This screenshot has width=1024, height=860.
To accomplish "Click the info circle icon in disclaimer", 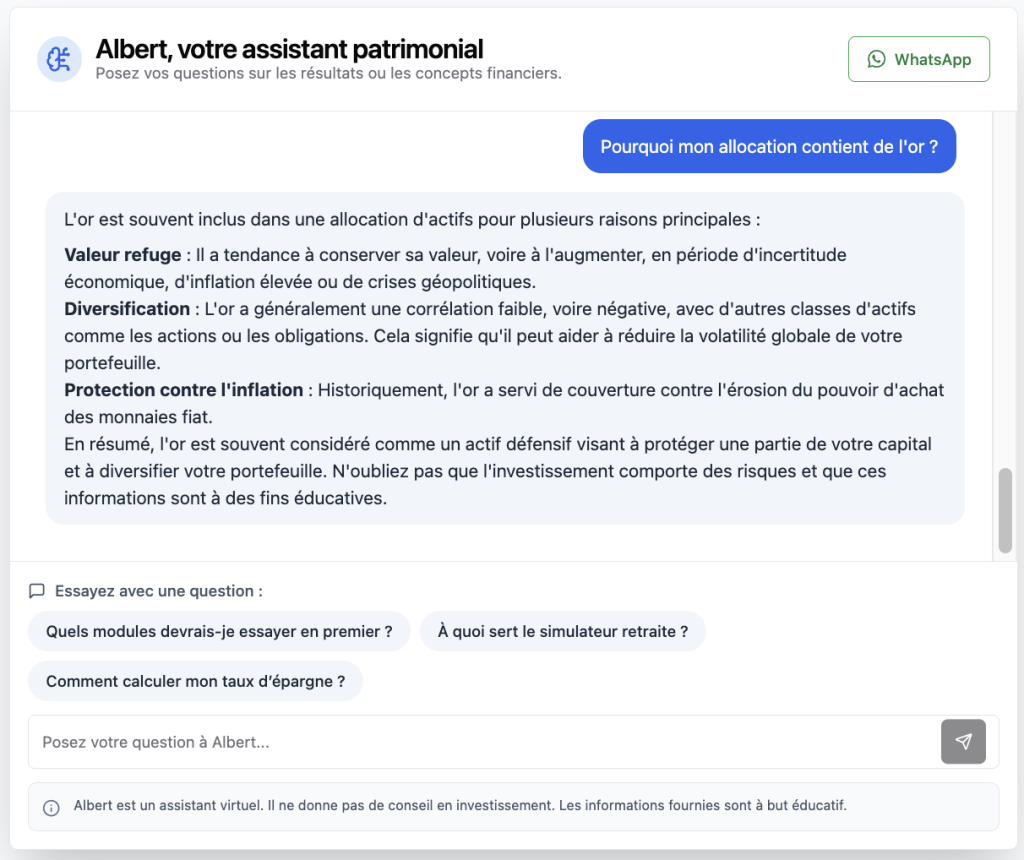I will (x=51, y=807).
